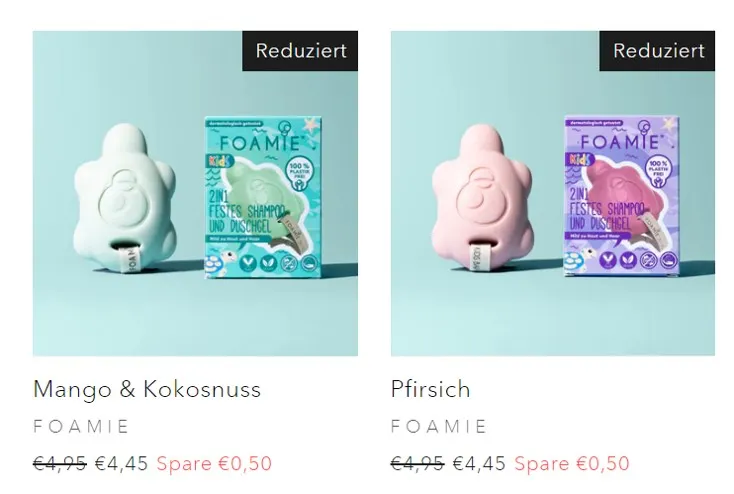Click the Reduziert badge on Pfirsich product

click(657, 51)
